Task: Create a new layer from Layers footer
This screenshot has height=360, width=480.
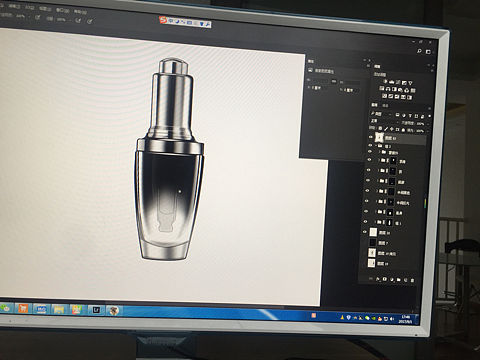Action: (x=406, y=280)
